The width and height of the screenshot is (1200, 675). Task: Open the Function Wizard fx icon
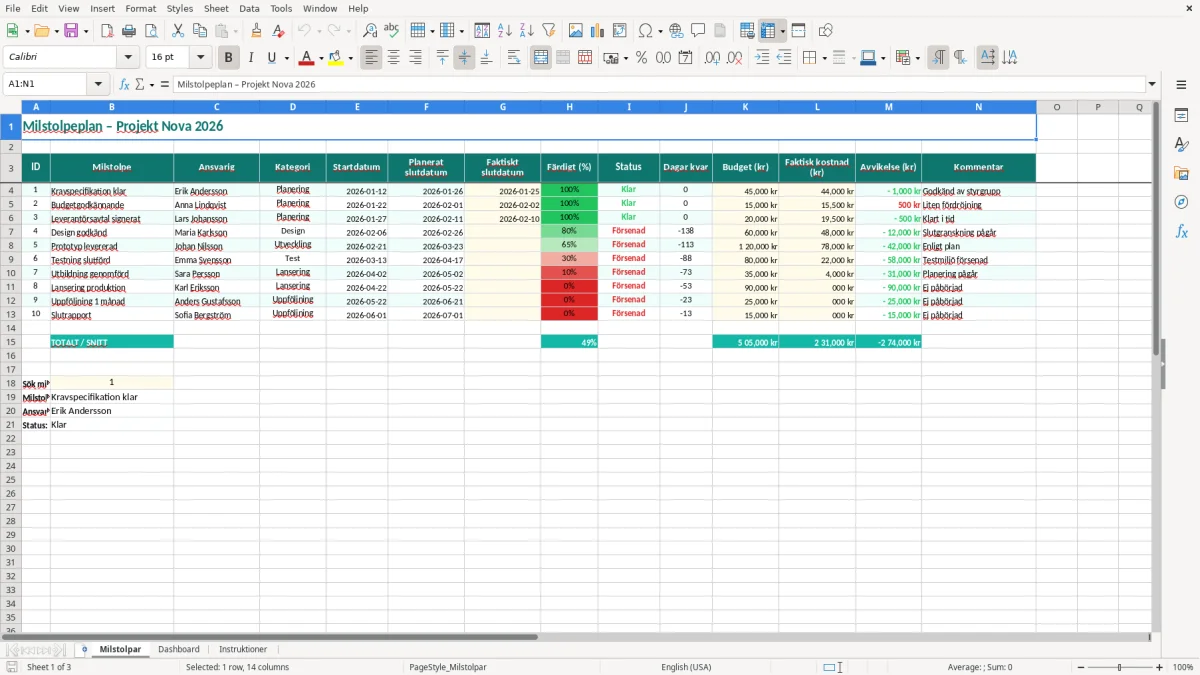[125, 84]
